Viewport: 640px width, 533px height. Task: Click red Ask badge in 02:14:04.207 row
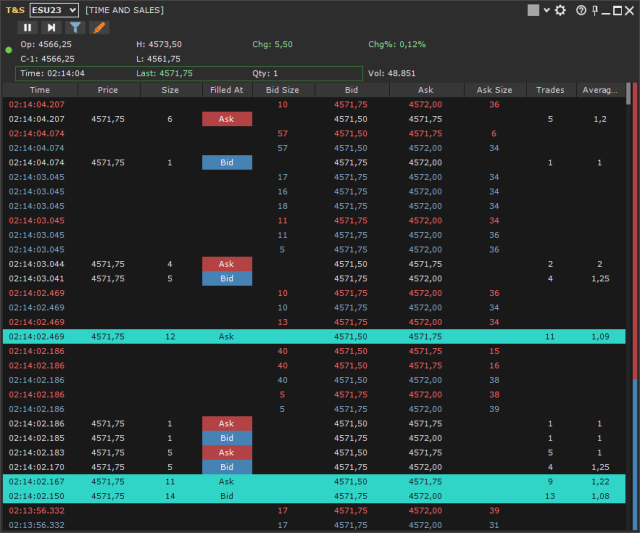227,119
